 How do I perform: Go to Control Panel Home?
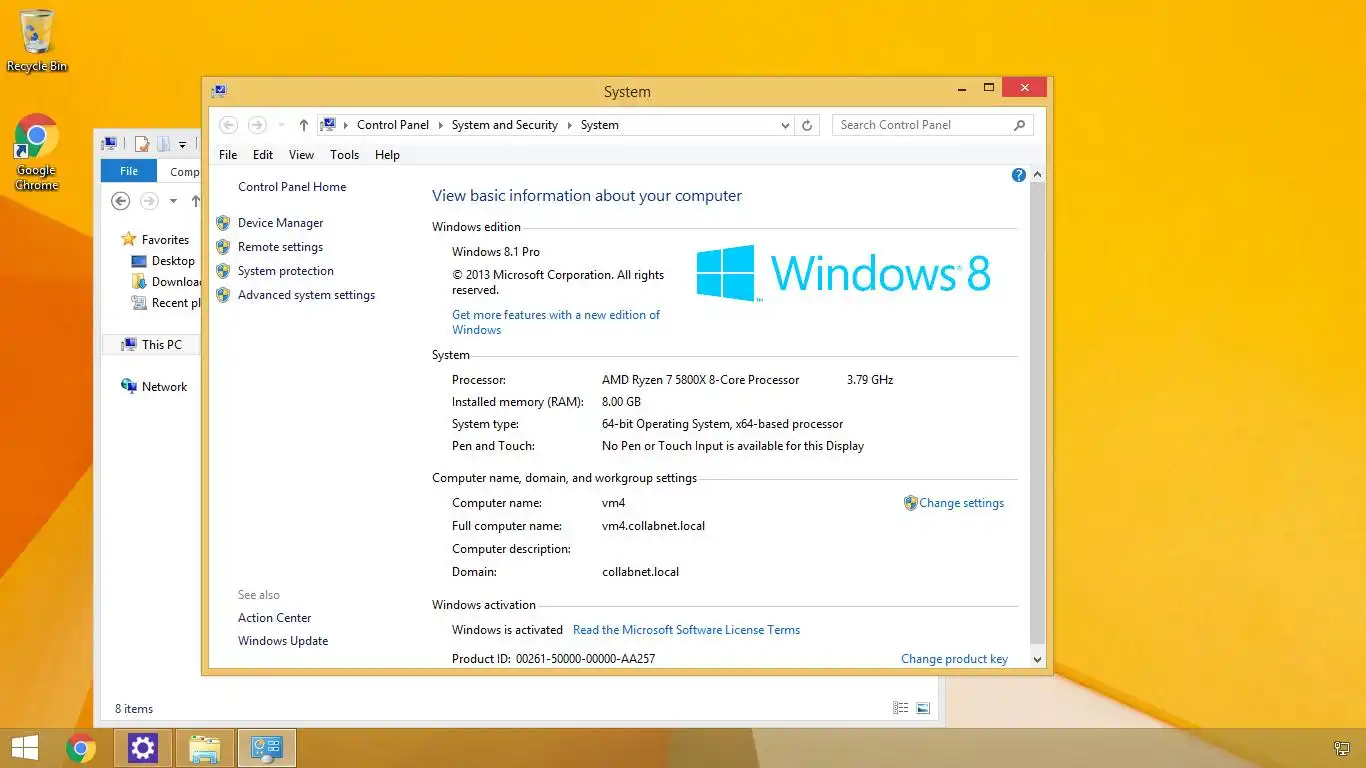coord(292,187)
